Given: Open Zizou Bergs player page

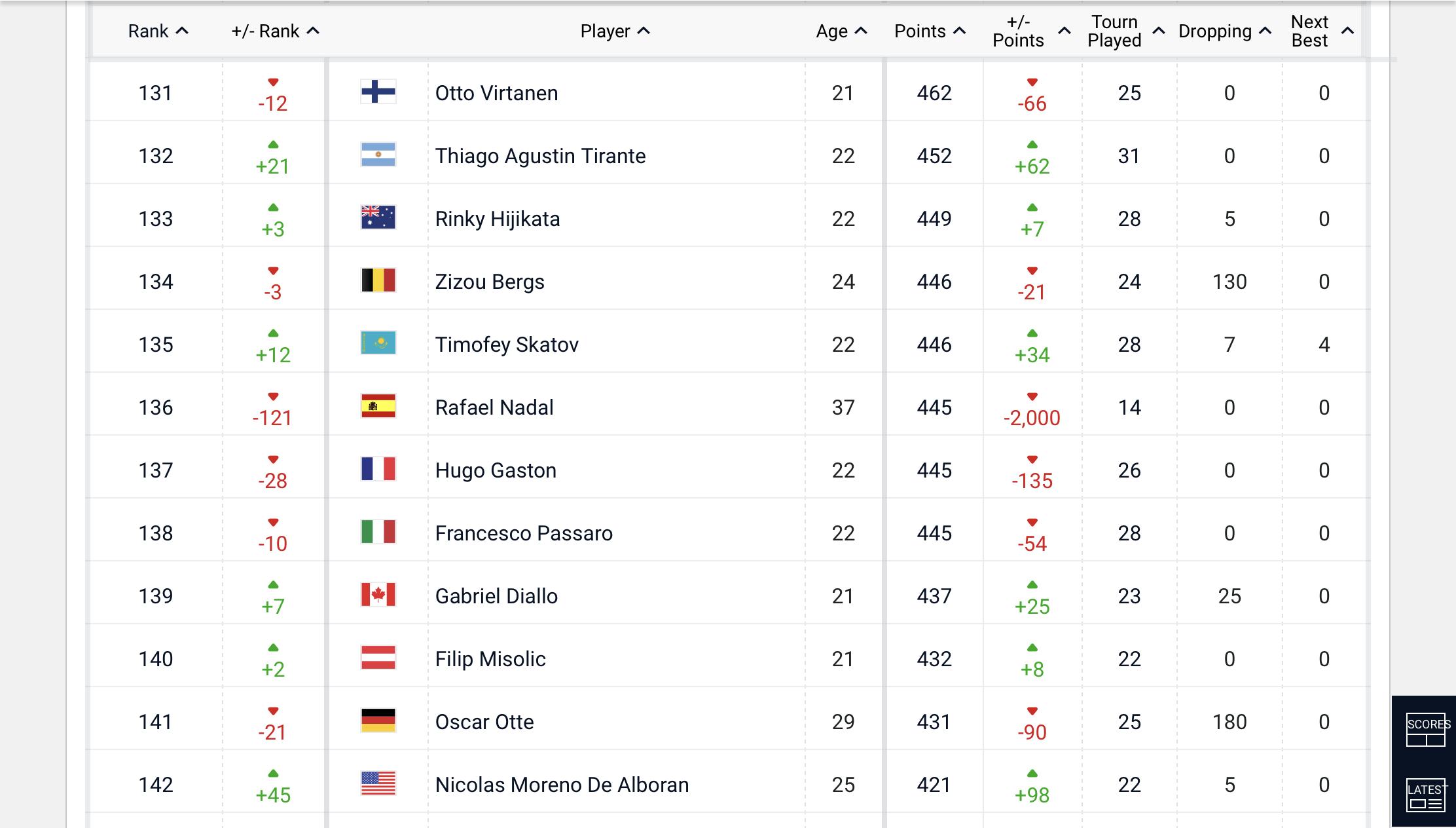Looking at the screenshot, I should coord(490,282).
